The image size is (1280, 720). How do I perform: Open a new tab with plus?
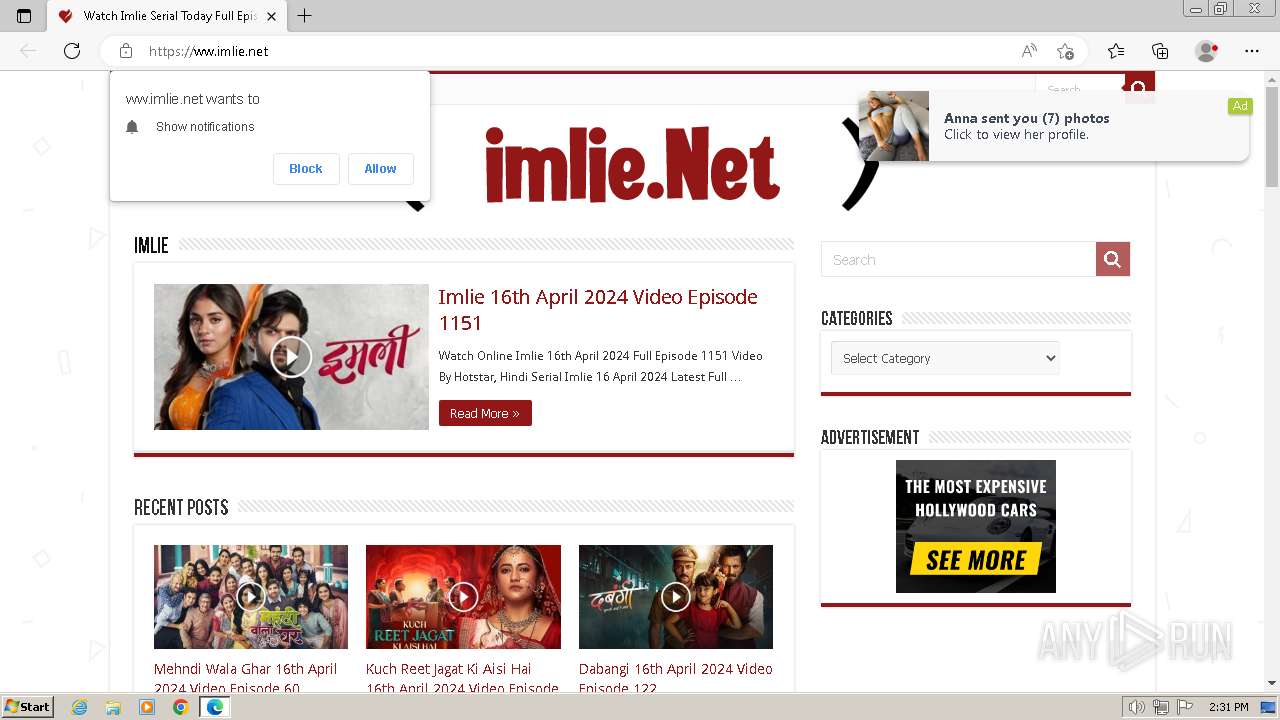point(305,16)
